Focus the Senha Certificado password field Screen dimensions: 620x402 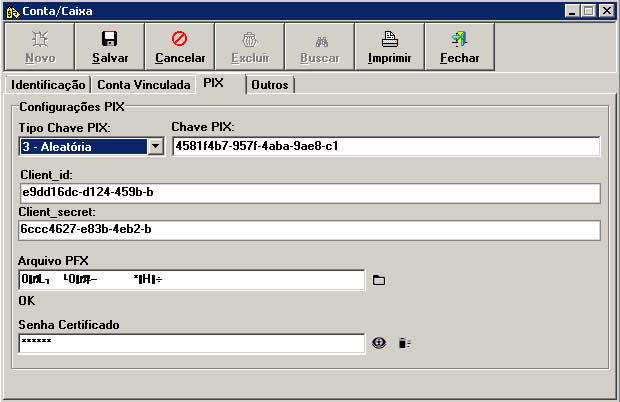click(191, 343)
